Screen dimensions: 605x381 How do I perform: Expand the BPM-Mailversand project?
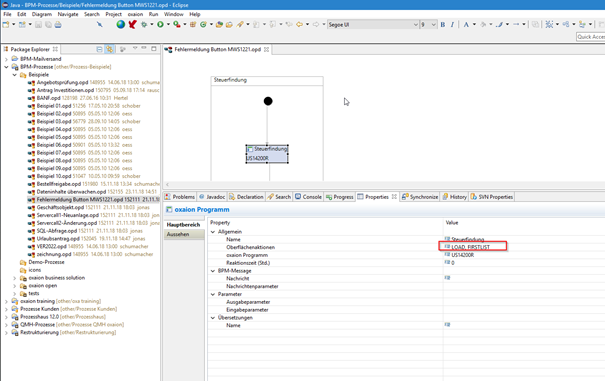(6, 59)
